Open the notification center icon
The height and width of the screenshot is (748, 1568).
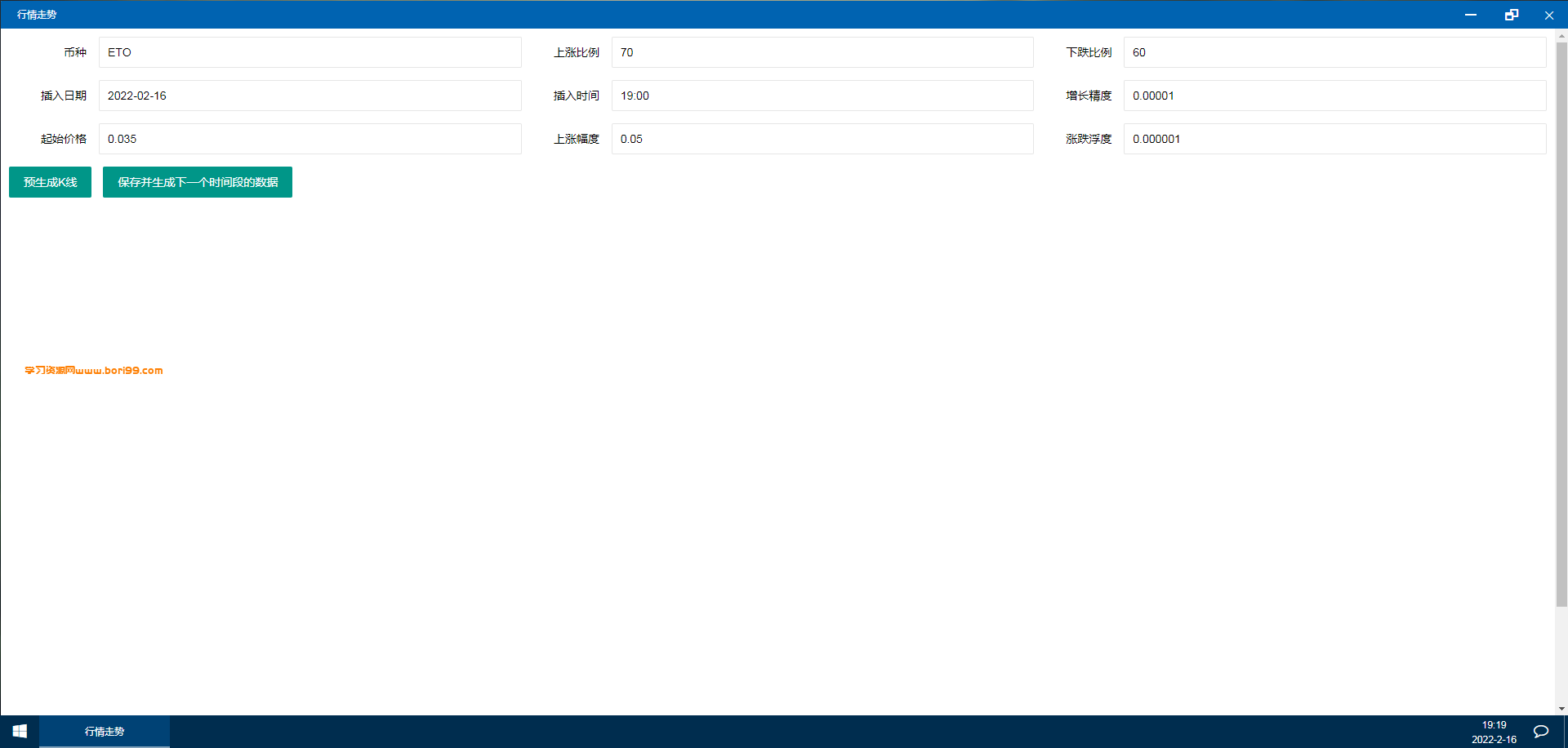[x=1541, y=732]
